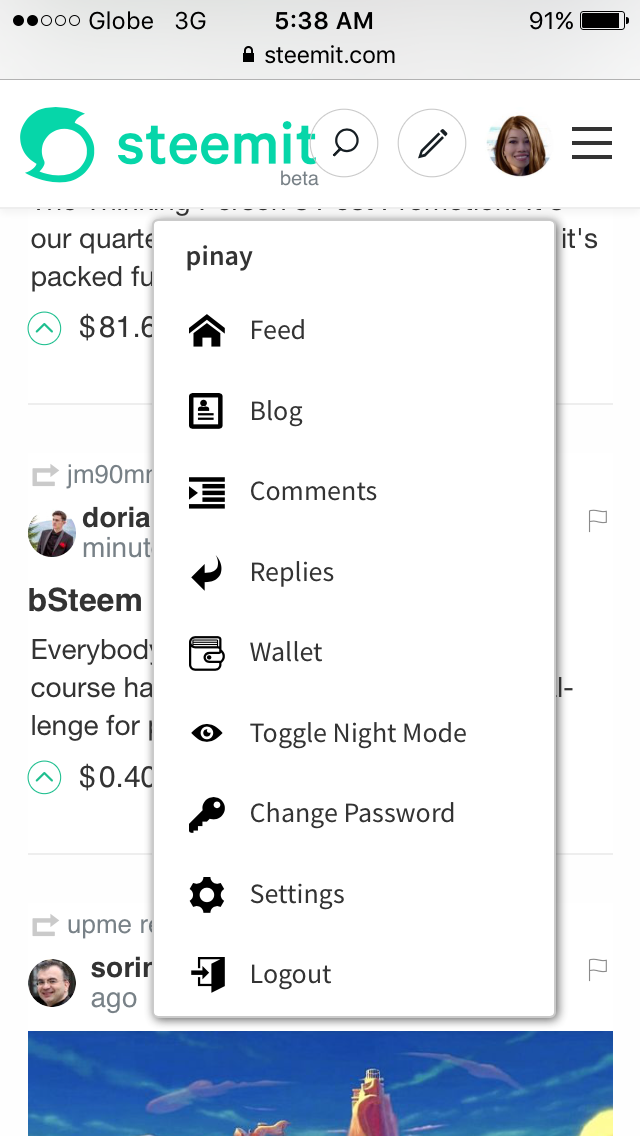
Task: Tap the pencil compose post icon
Action: point(432,143)
